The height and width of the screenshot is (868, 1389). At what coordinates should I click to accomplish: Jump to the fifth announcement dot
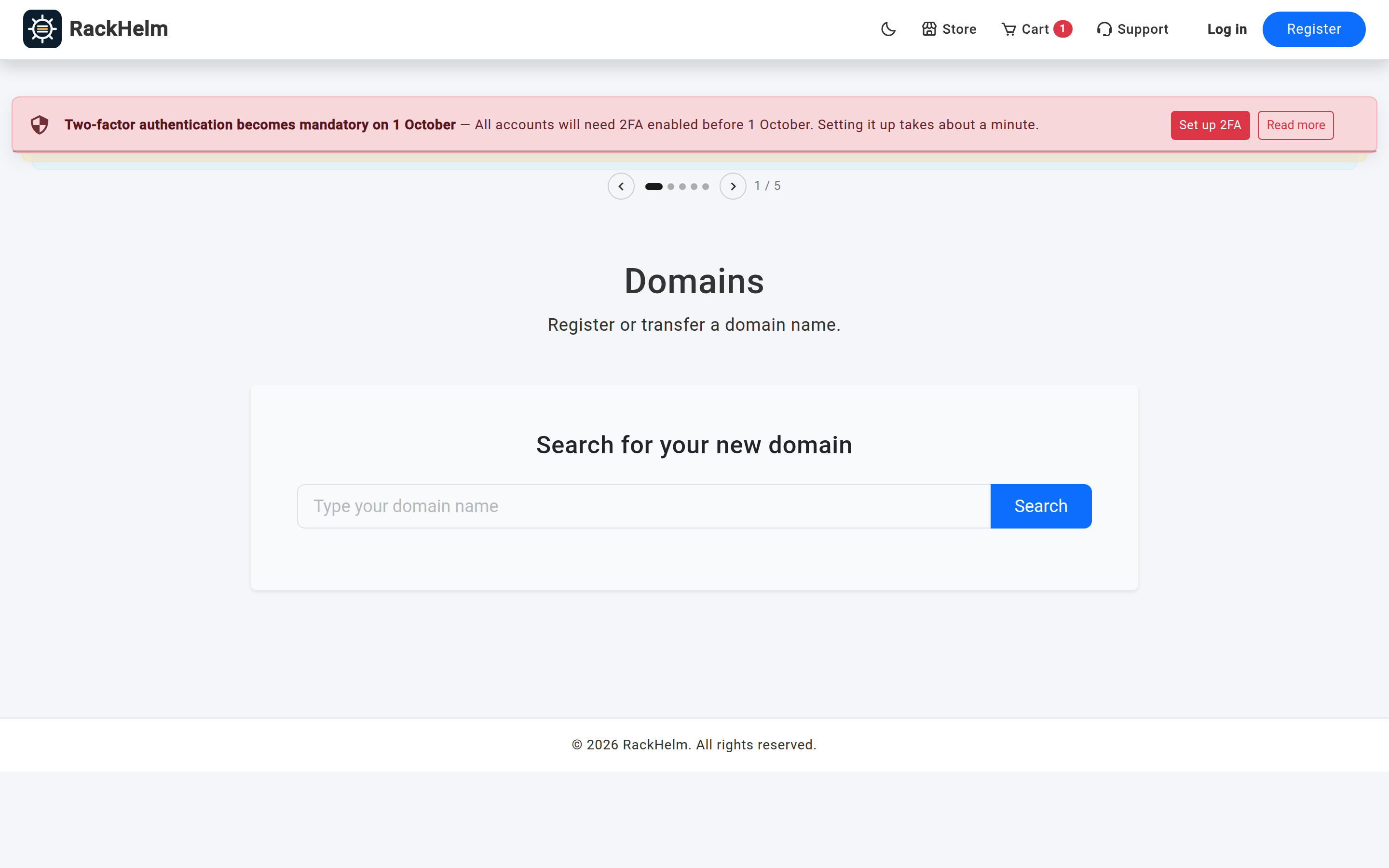point(706,186)
